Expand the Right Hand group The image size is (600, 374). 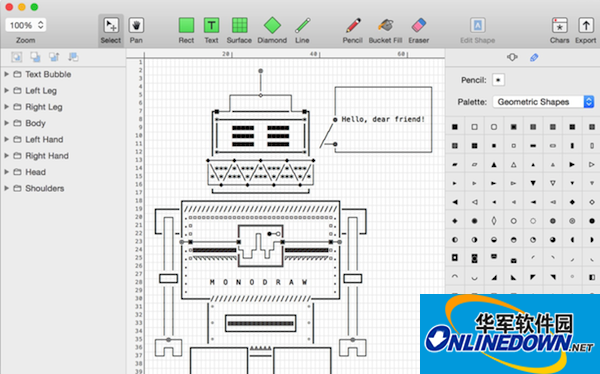[x=7, y=155]
